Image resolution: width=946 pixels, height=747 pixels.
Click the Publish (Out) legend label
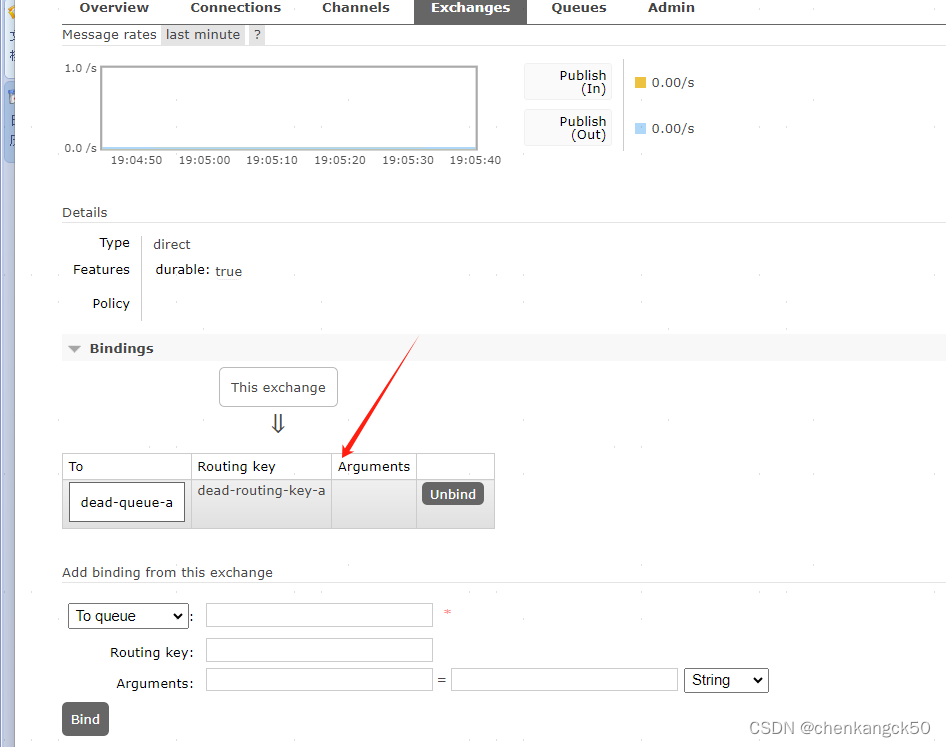[568, 127]
